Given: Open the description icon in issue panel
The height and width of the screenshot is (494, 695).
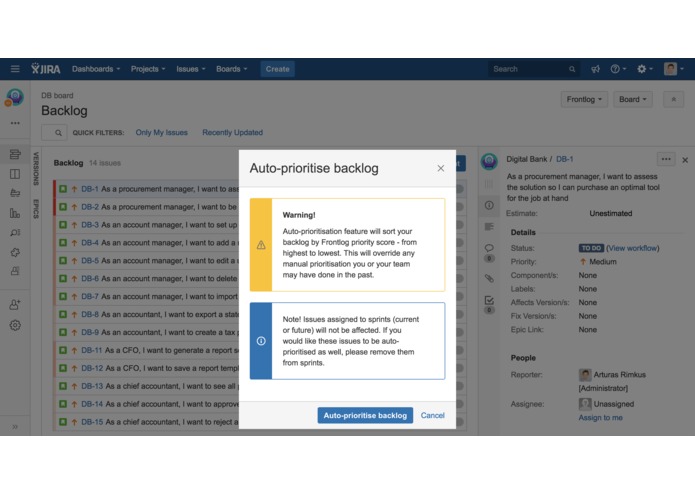Looking at the screenshot, I should 489,227.
